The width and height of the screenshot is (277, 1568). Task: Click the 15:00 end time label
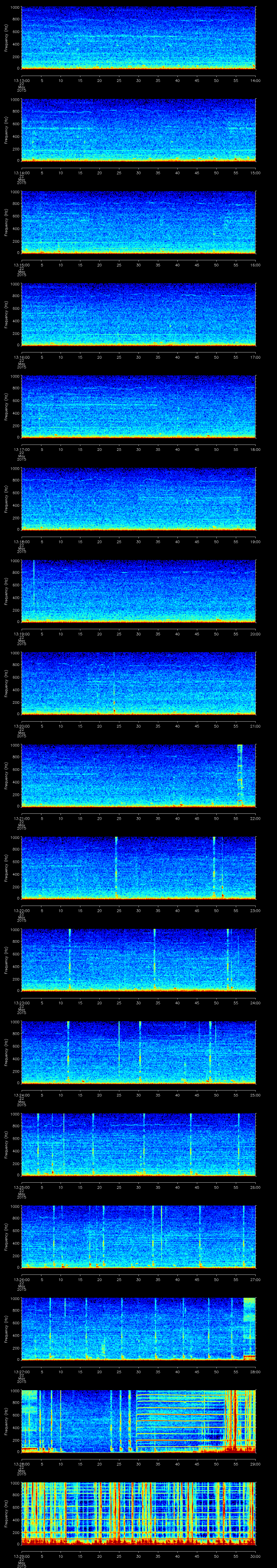(x=255, y=173)
